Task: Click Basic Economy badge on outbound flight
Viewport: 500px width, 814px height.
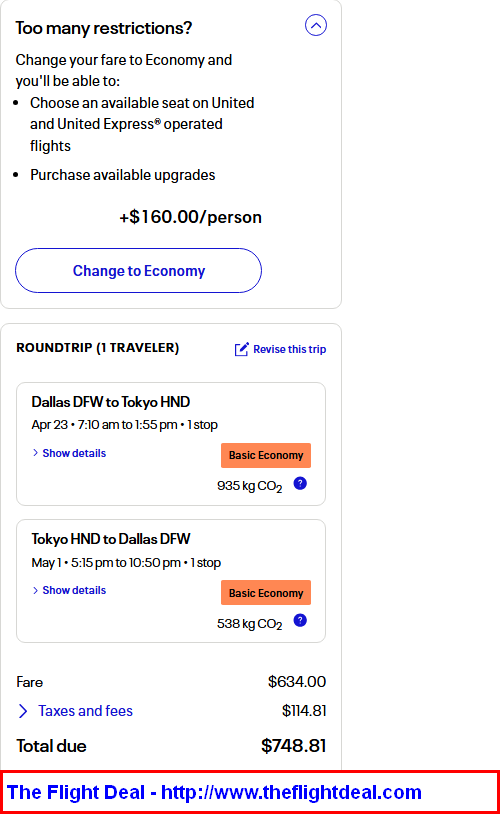Action: [266, 455]
